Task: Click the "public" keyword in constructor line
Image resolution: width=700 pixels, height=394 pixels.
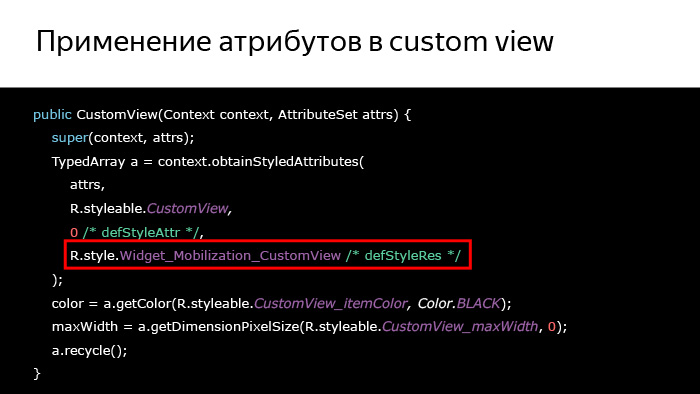Action: coord(52,115)
